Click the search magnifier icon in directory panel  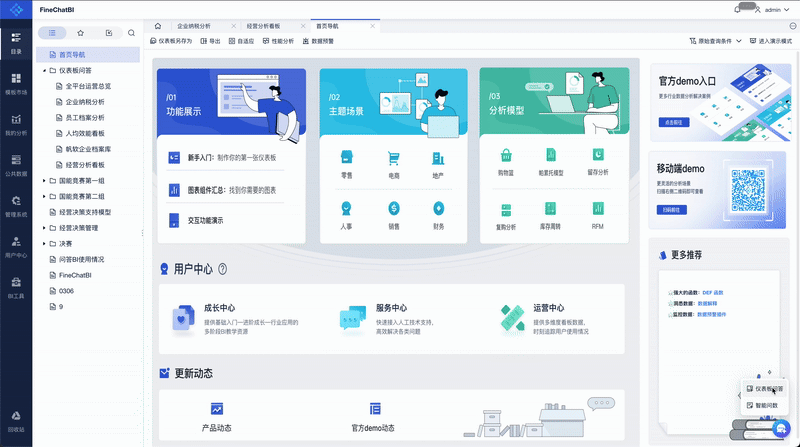131,33
